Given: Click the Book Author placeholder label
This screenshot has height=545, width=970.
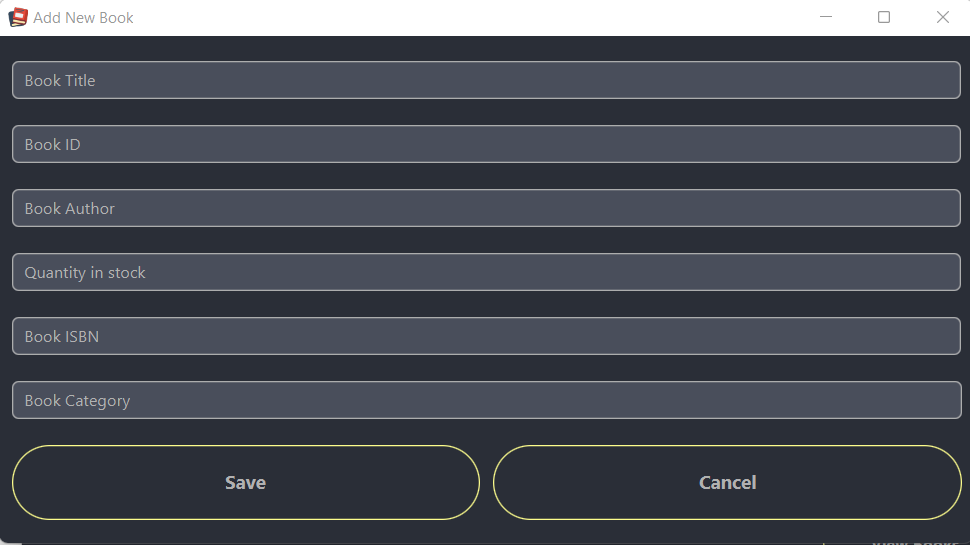Looking at the screenshot, I should (70, 209).
